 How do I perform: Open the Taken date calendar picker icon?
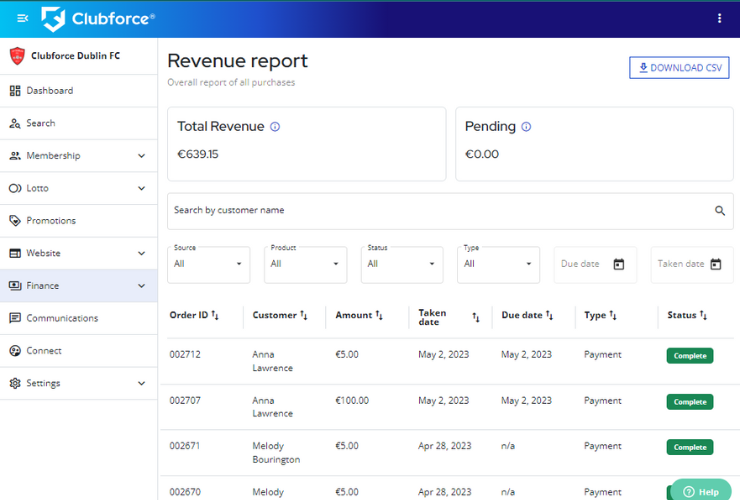tap(715, 264)
